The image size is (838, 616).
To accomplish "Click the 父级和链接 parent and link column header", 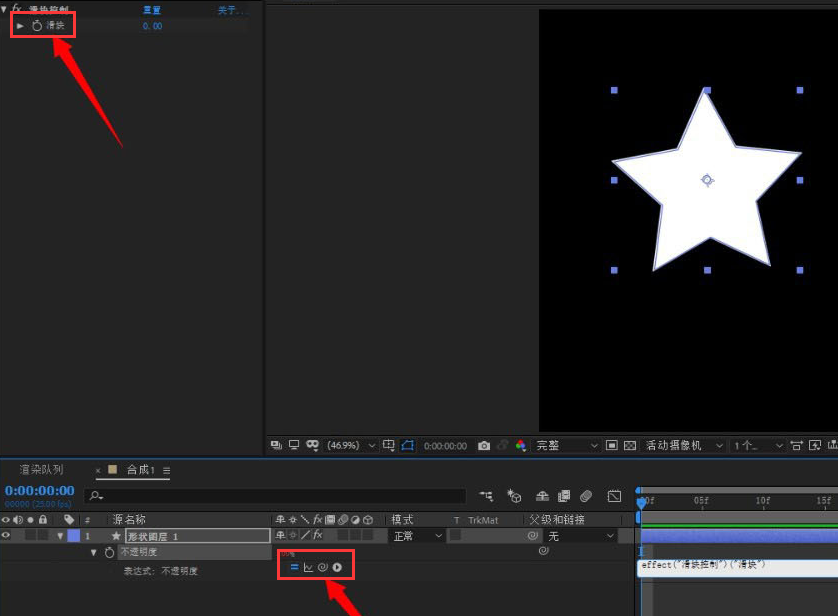I will pos(556,519).
